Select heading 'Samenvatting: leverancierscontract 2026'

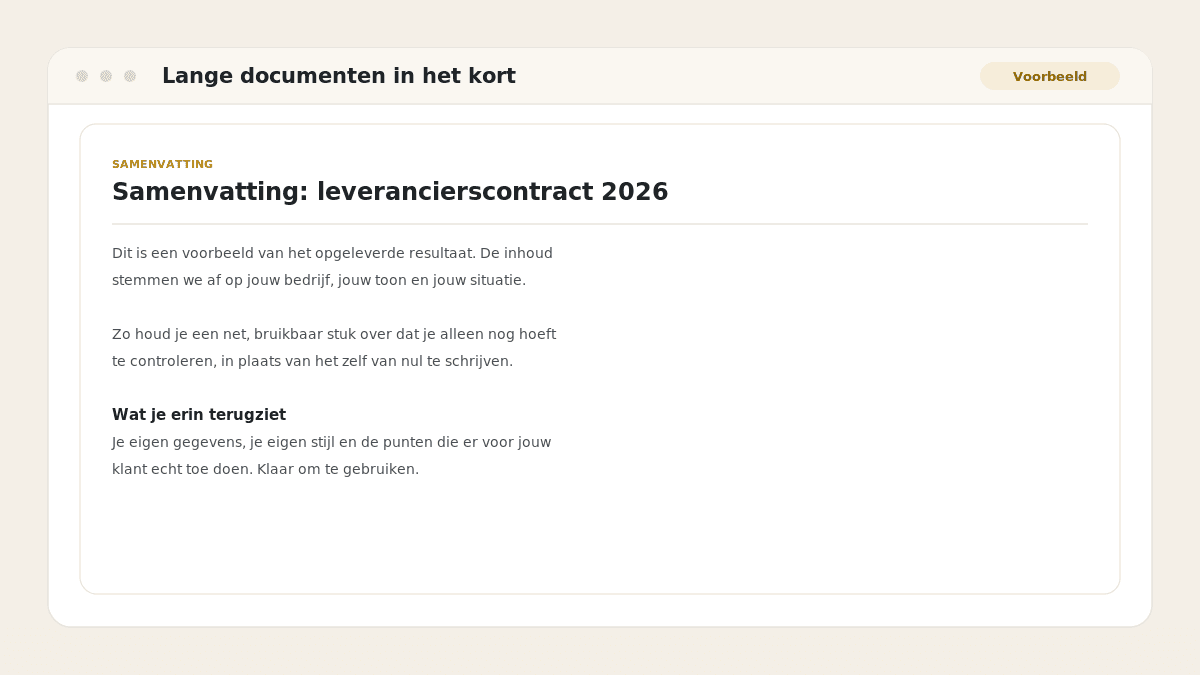click(390, 192)
